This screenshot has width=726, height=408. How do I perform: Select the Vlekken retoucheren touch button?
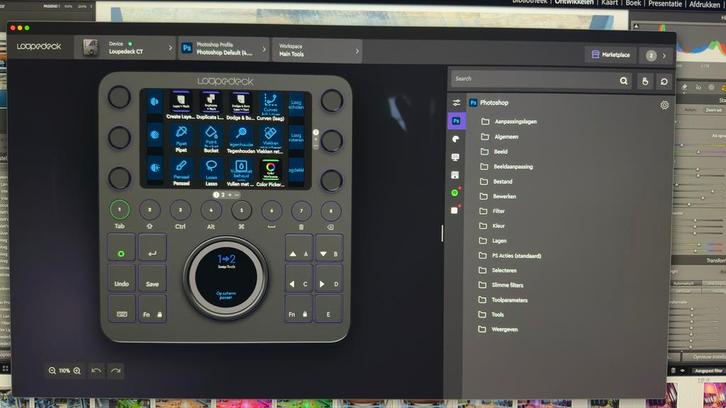click(x=270, y=138)
